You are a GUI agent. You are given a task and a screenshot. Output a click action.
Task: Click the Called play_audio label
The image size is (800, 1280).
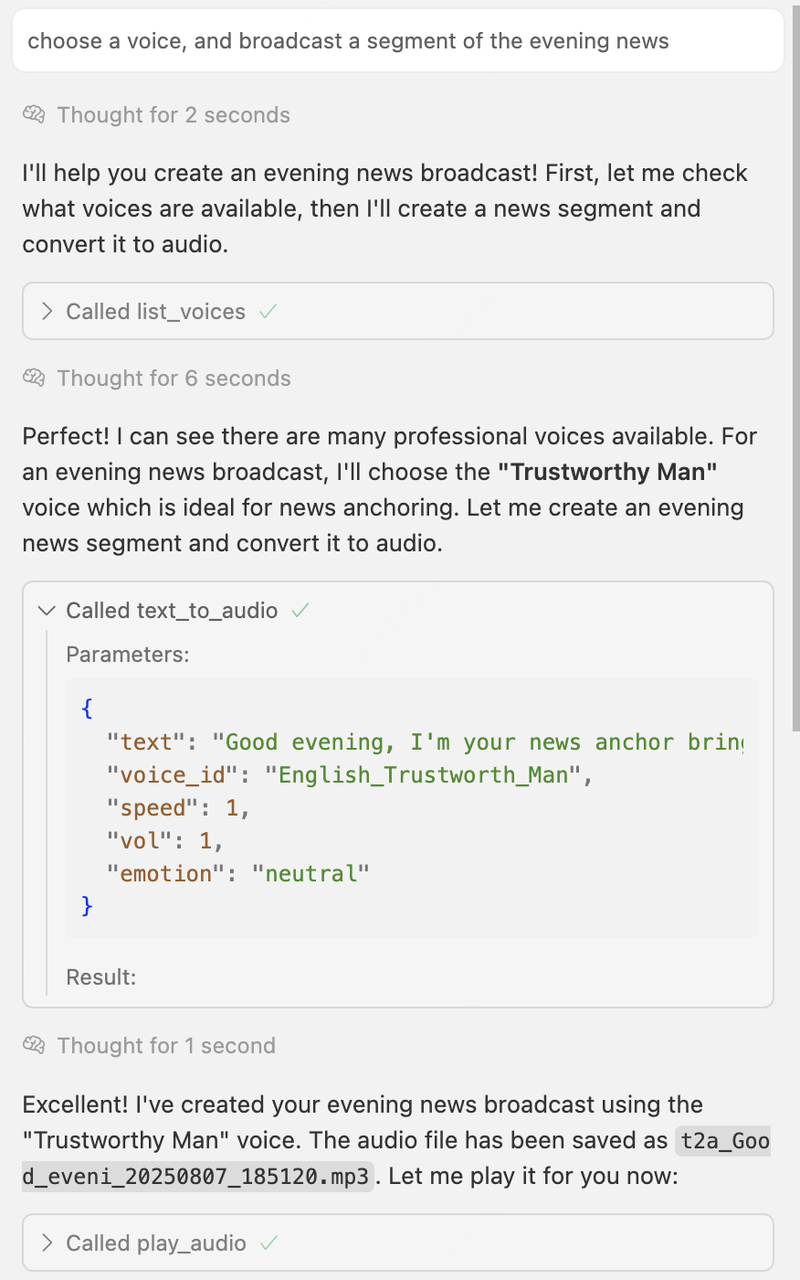[155, 1243]
